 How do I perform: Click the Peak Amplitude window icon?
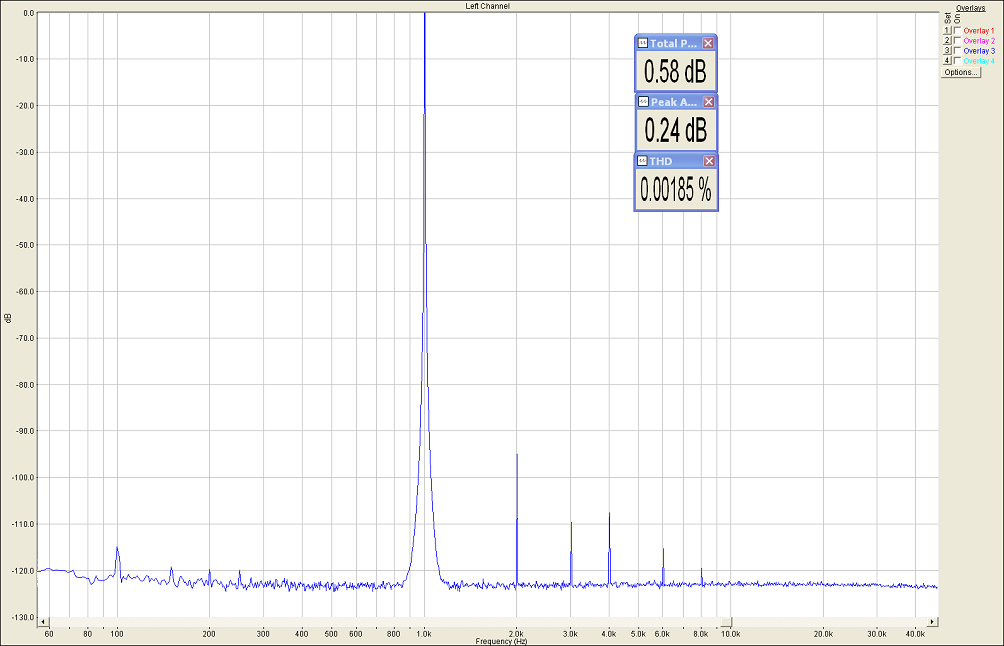(642, 102)
